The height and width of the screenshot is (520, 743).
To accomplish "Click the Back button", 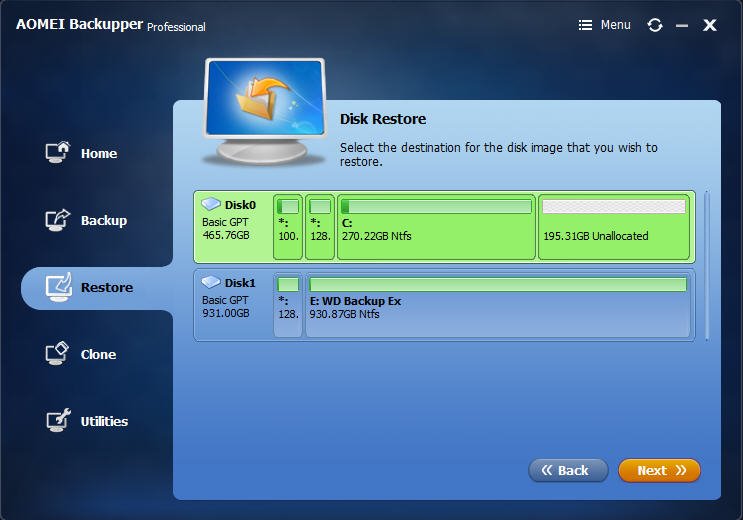I will click(x=568, y=470).
